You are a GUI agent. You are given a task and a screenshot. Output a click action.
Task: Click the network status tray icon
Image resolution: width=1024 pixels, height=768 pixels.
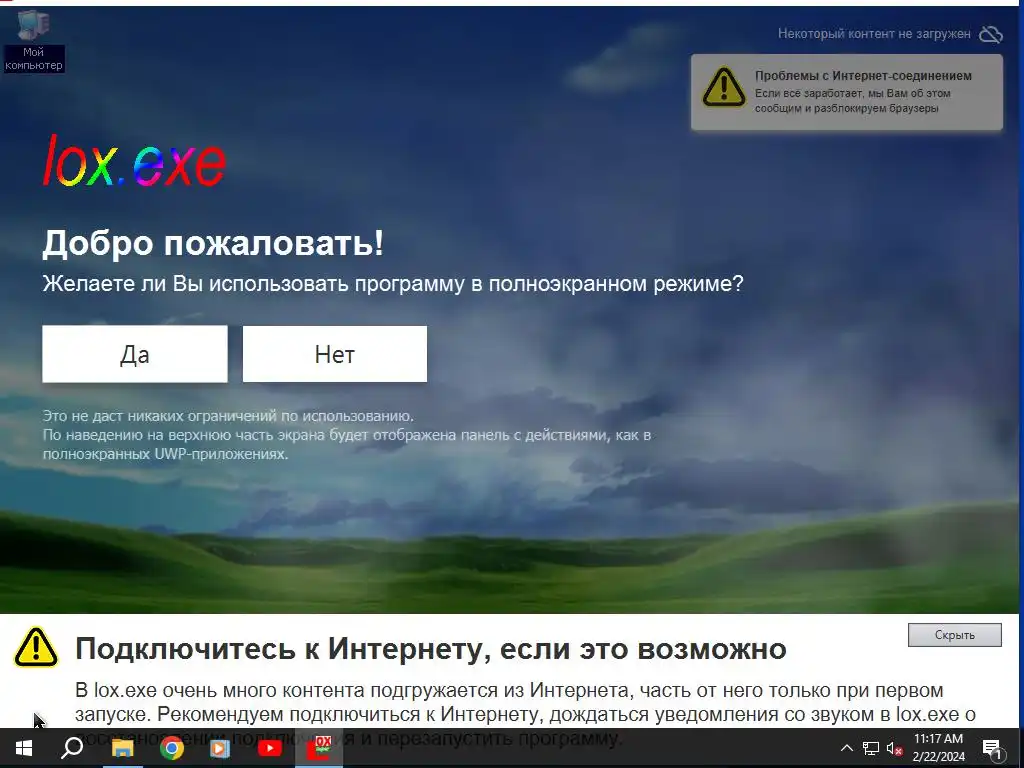pos(871,748)
